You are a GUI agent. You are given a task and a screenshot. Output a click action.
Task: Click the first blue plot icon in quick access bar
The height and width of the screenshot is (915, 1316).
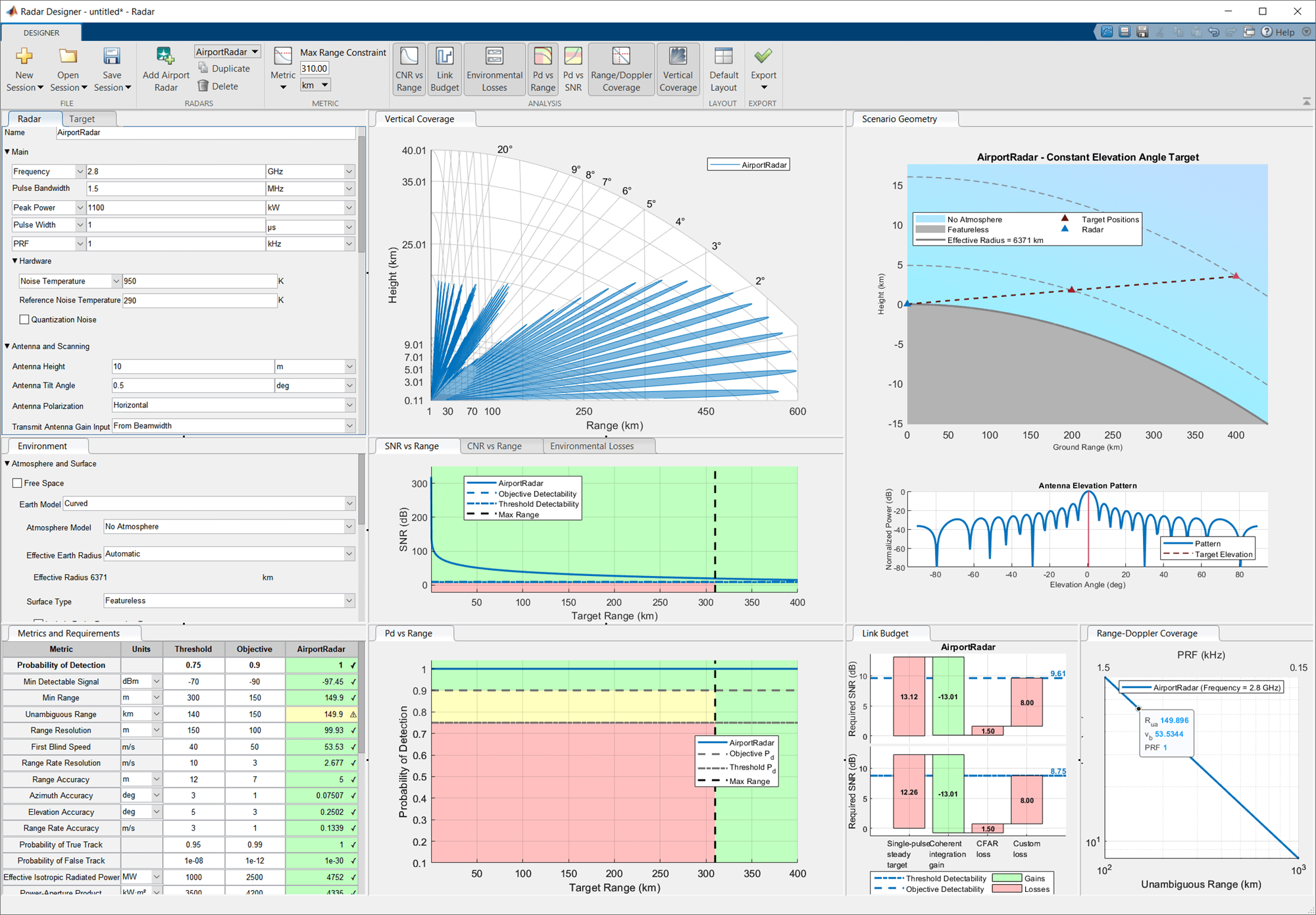[1107, 32]
